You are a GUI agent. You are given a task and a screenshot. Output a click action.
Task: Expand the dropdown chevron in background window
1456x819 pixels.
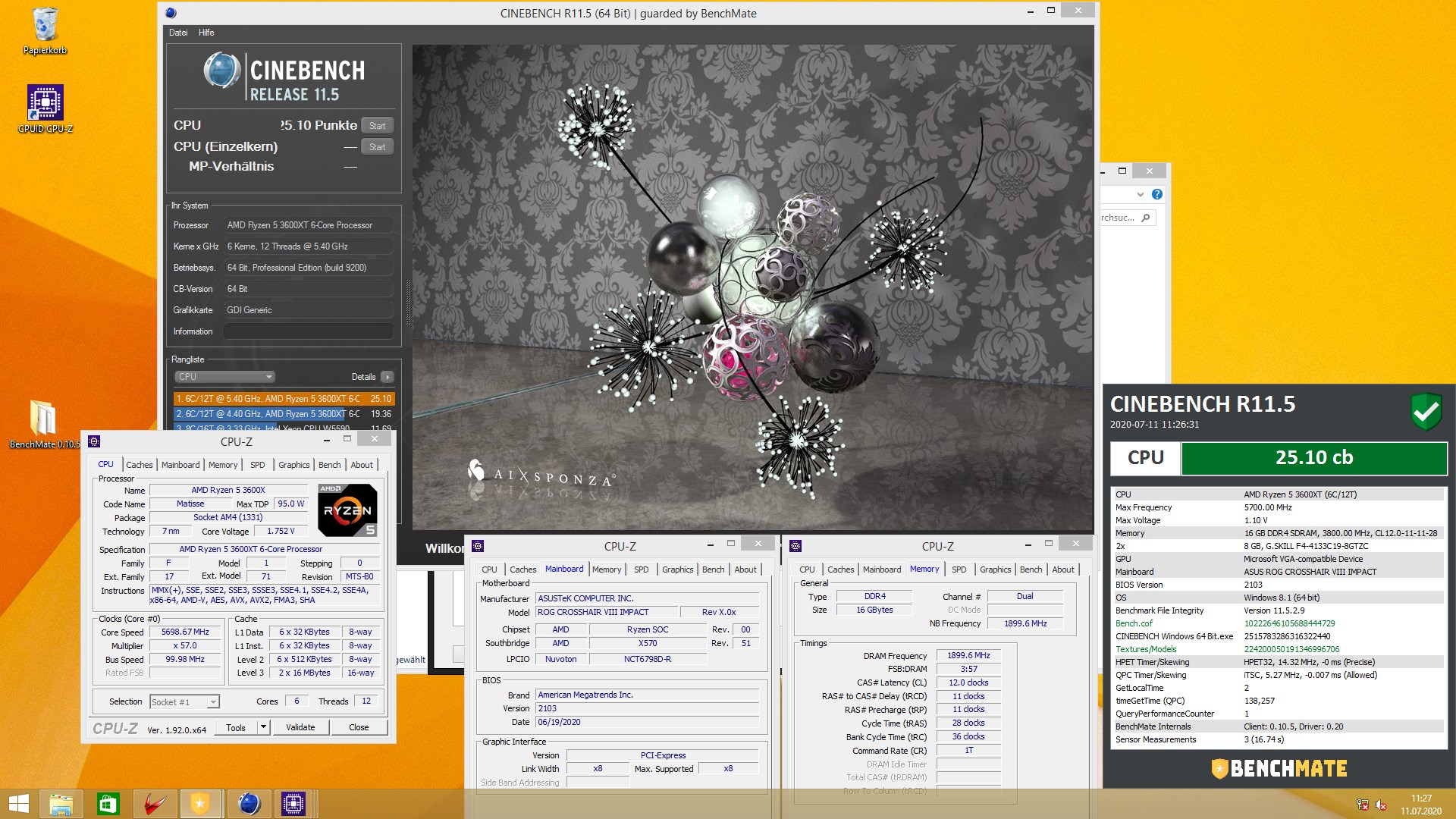tap(1140, 195)
